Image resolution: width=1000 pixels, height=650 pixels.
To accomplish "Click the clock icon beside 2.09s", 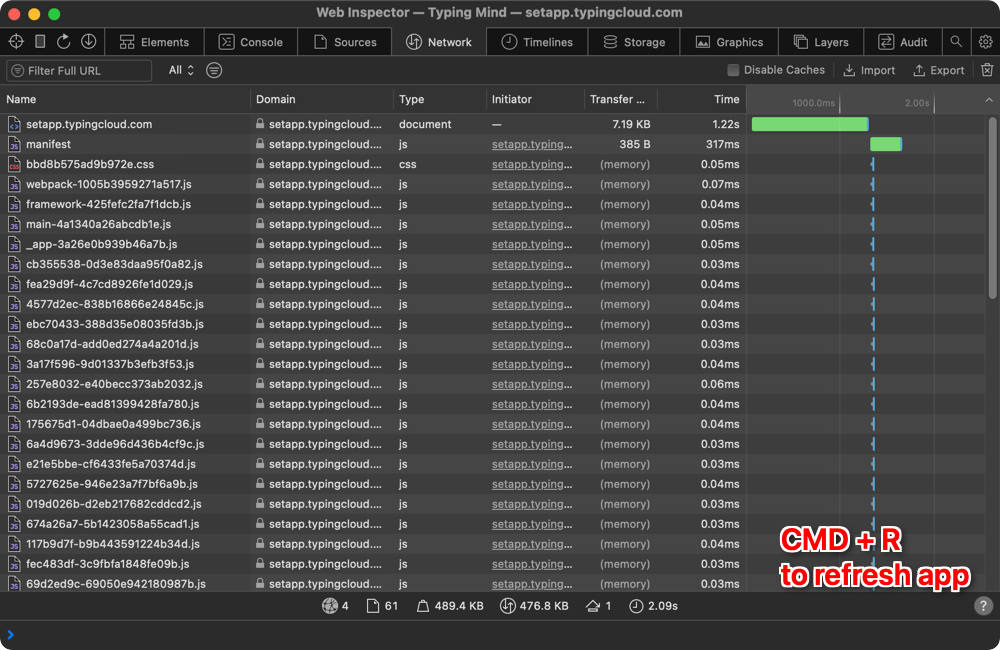I will tap(636, 606).
